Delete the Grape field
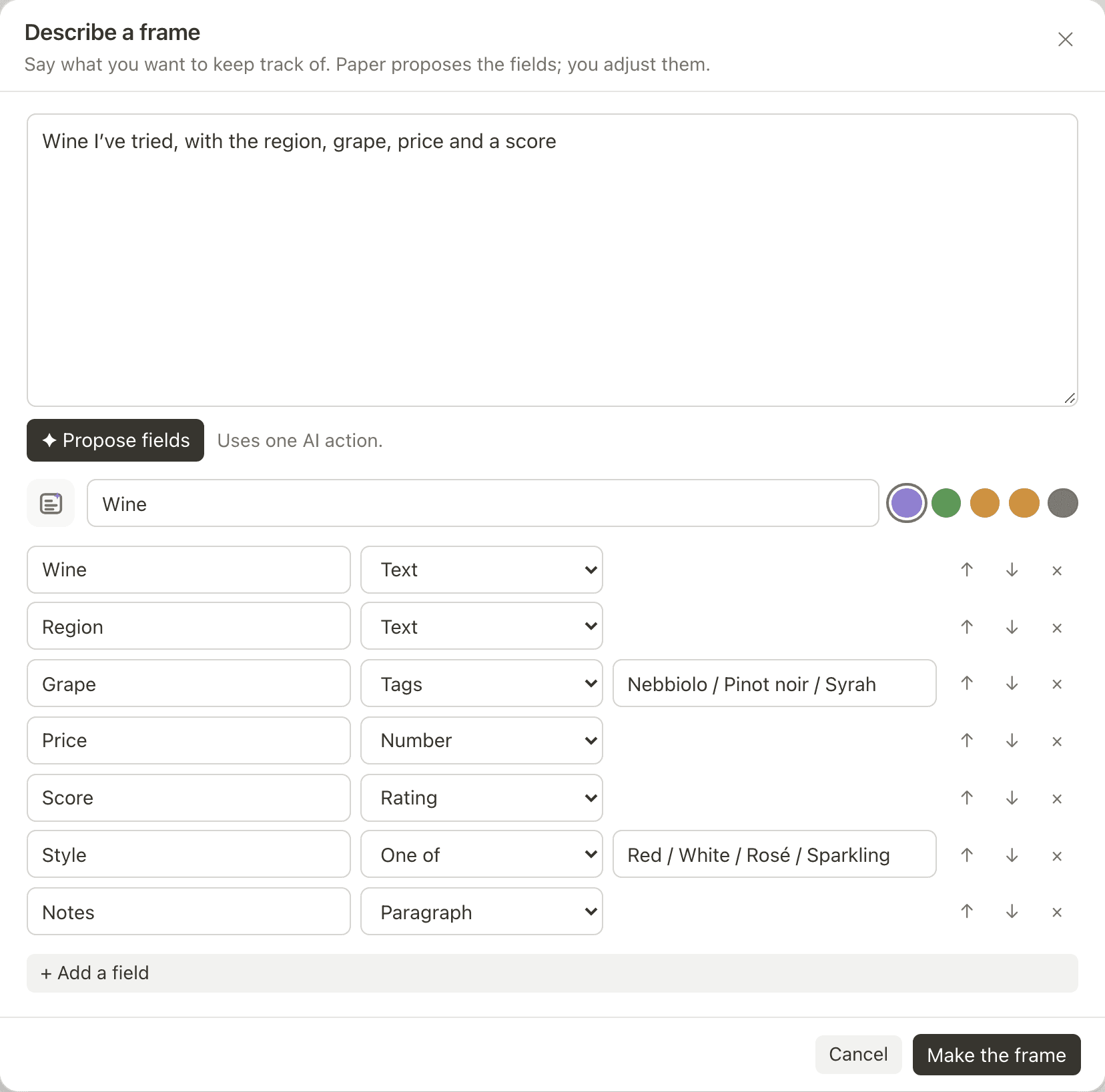Viewport: 1105px width, 1092px height. point(1057,684)
